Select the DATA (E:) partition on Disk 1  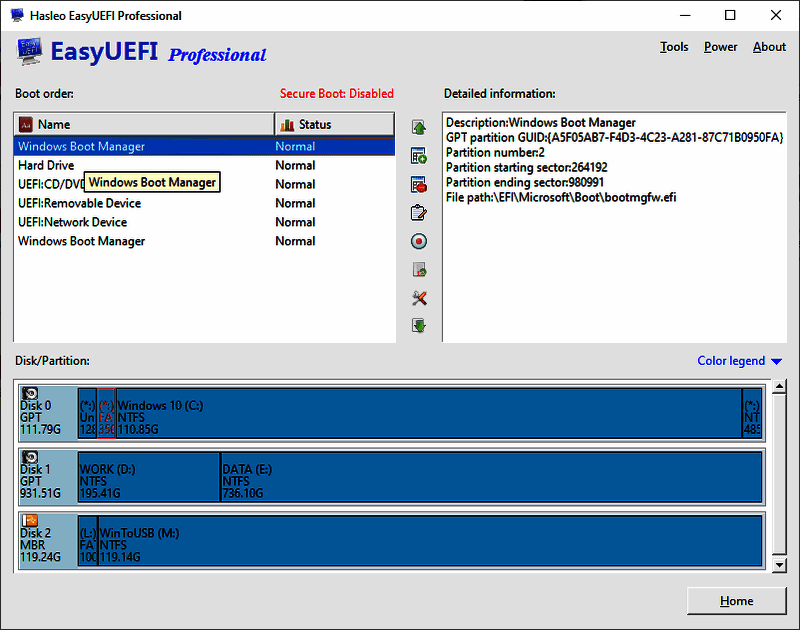490,480
